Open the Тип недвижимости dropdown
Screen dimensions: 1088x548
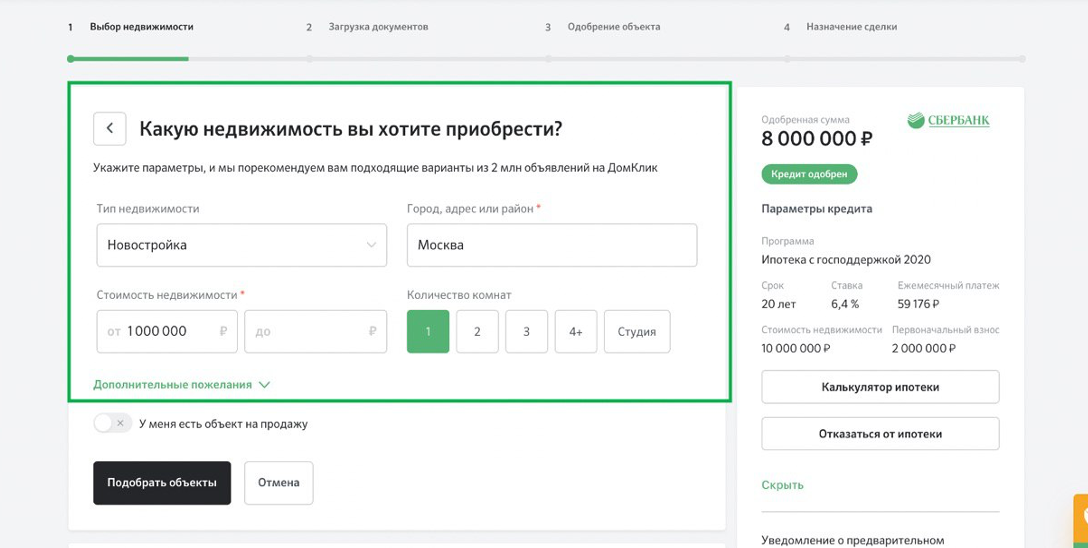pyautogui.click(x=241, y=245)
